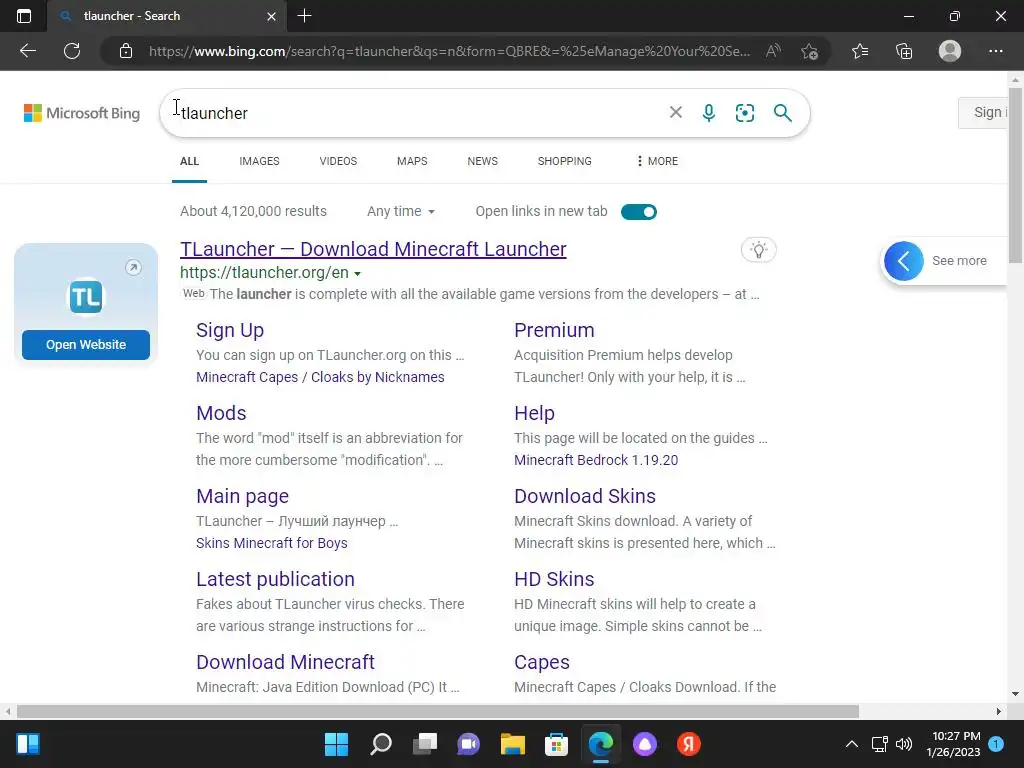The width and height of the screenshot is (1024, 768).
Task: Click the vertical scrollbar thumb
Action: coord(1015,175)
